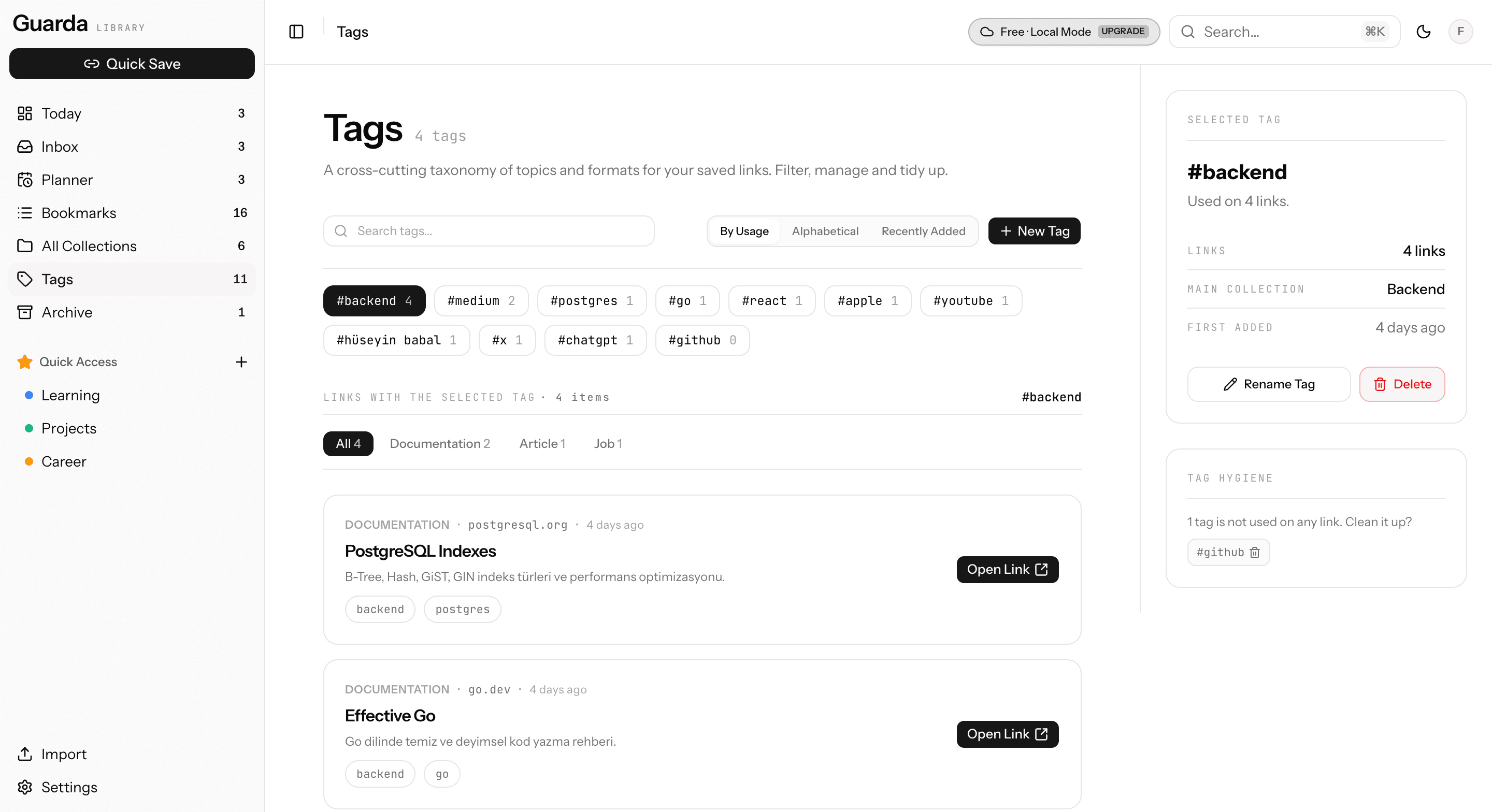1492x812 pixels.
Task: Toggle the sidebar panel icon
Action: (296, 32)
